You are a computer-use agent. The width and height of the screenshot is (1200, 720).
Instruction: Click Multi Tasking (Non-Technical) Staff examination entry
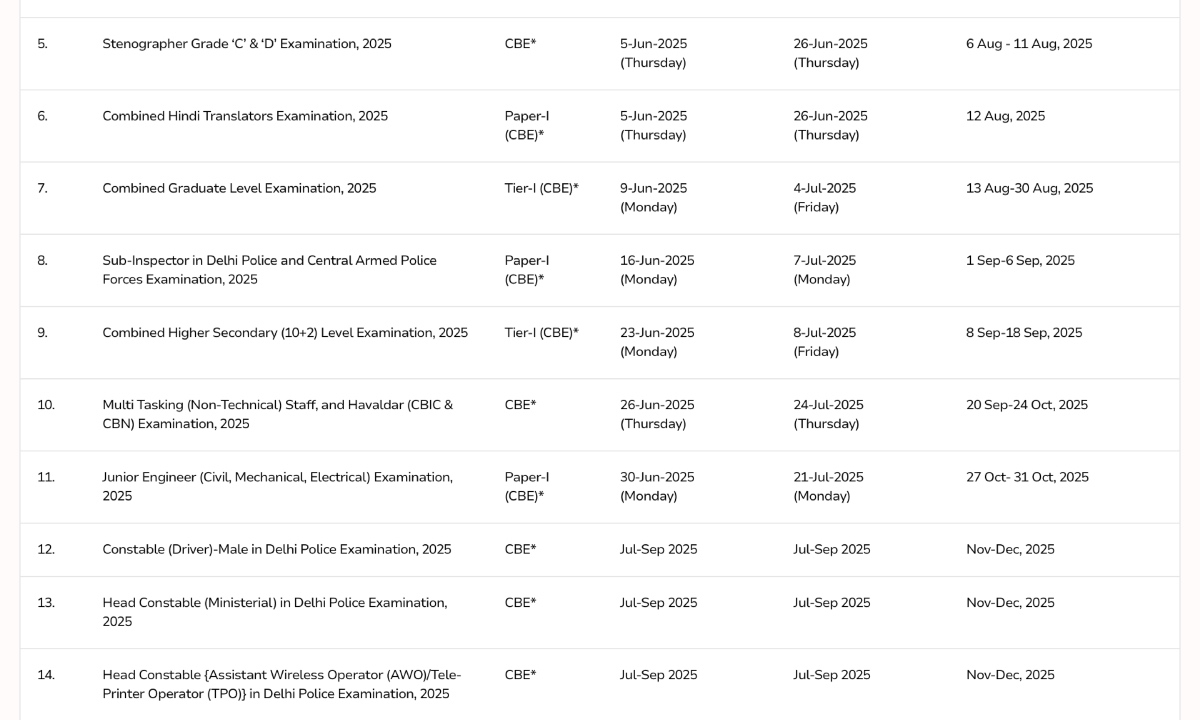tap(277, 414)
